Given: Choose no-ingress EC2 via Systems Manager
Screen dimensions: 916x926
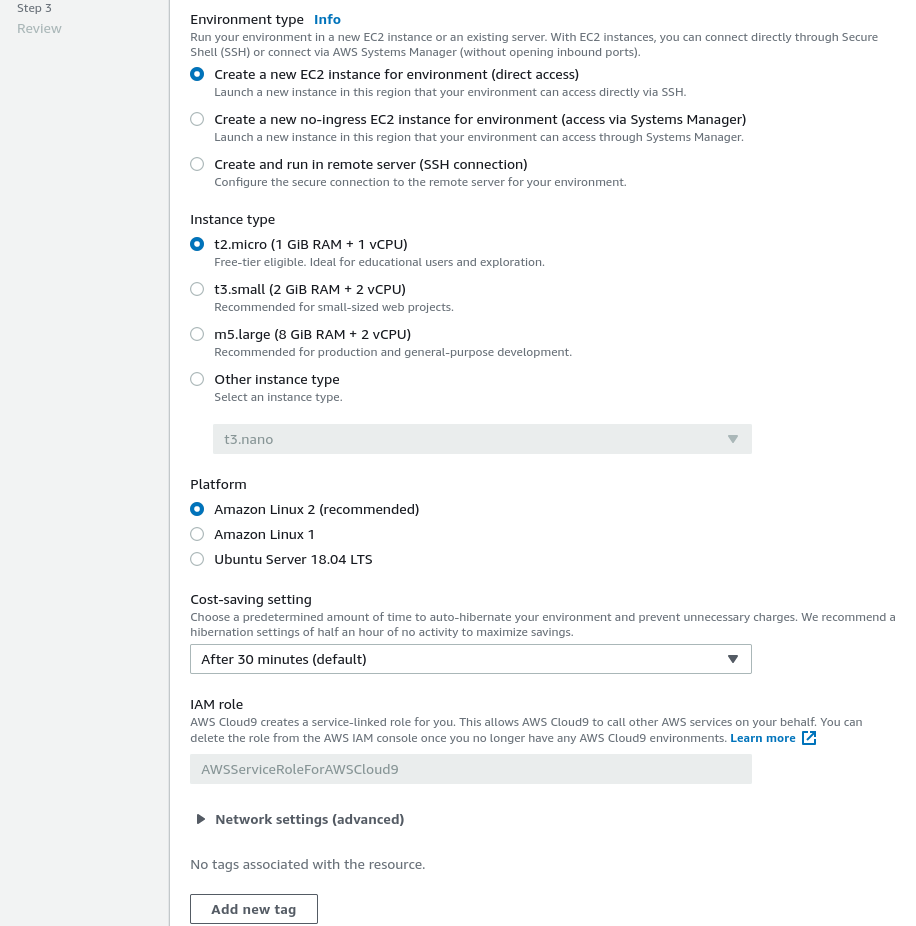Looking at the screenshot, I should [197, 119].
